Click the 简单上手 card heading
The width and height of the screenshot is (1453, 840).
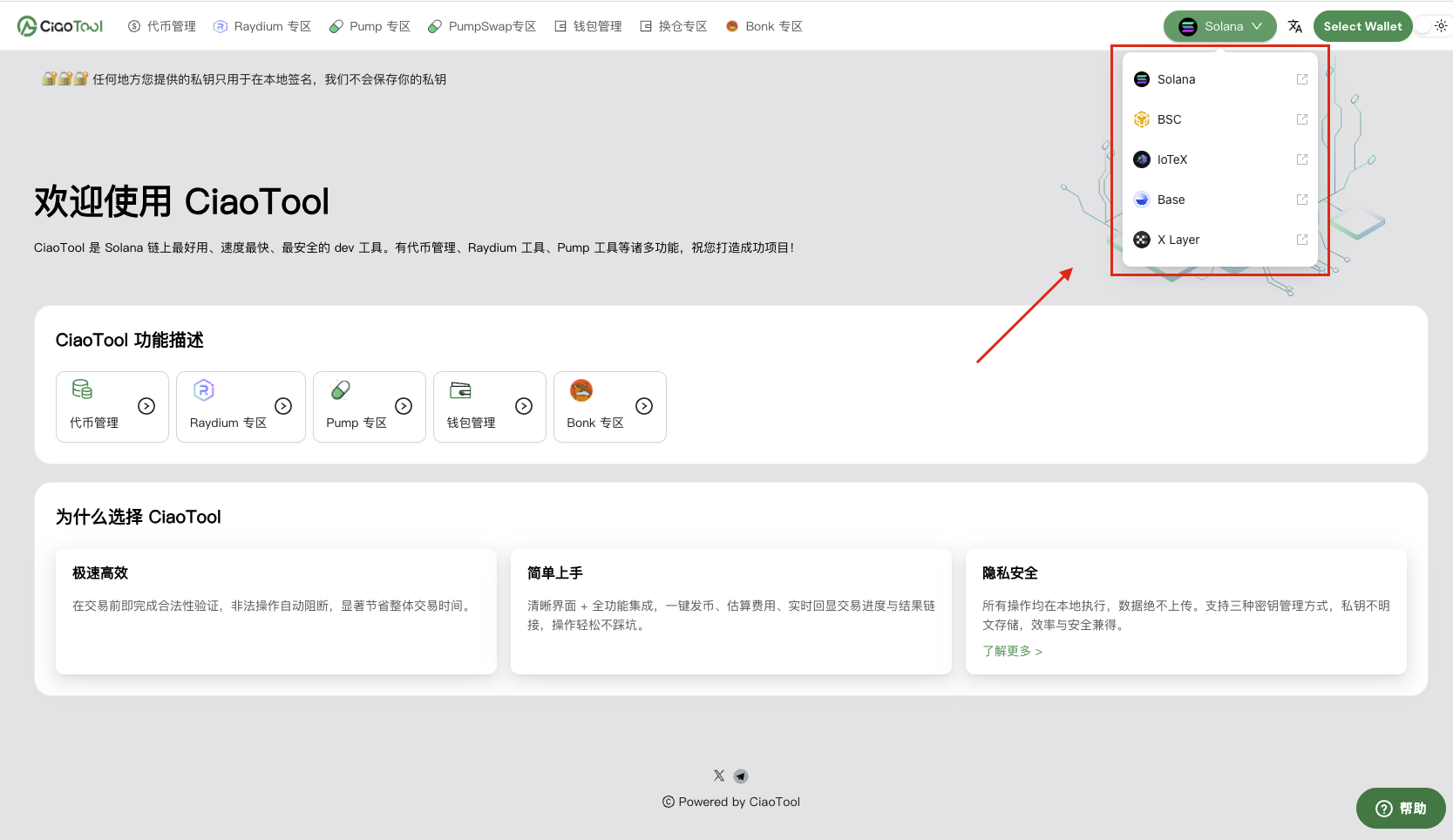(555, 572)
